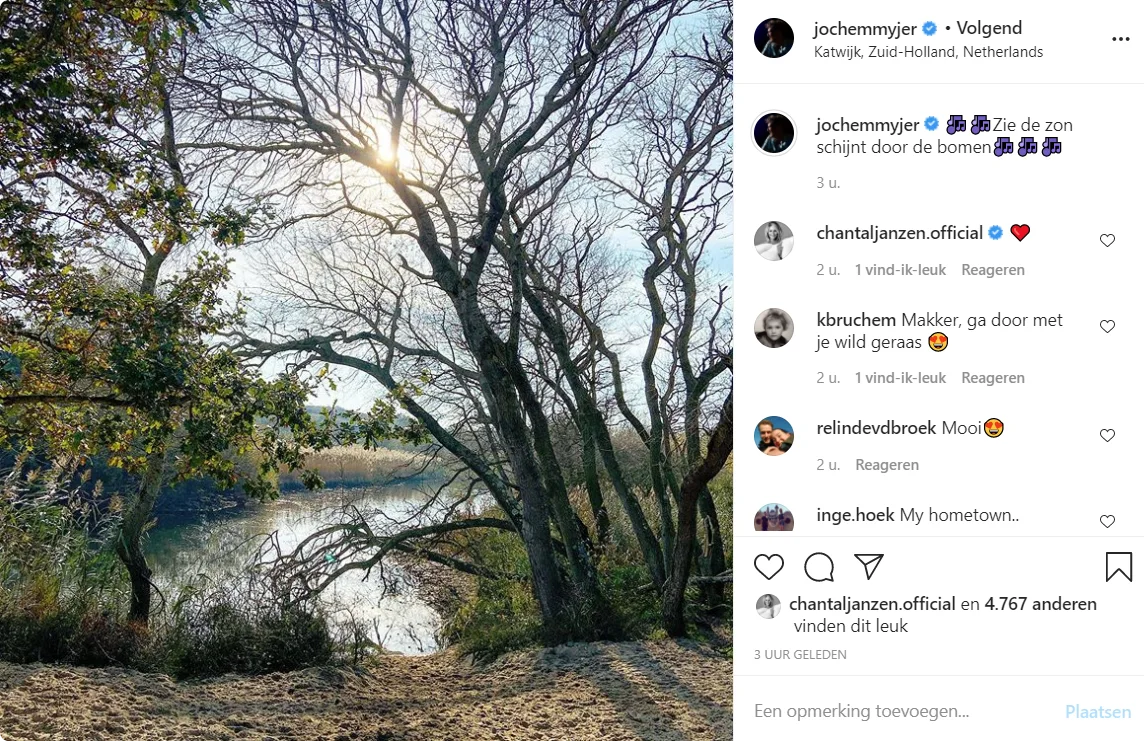Open the jochemmyjer profile picture in header
This screenshot has width=1144, height=741.
click(x=773, y=38)
